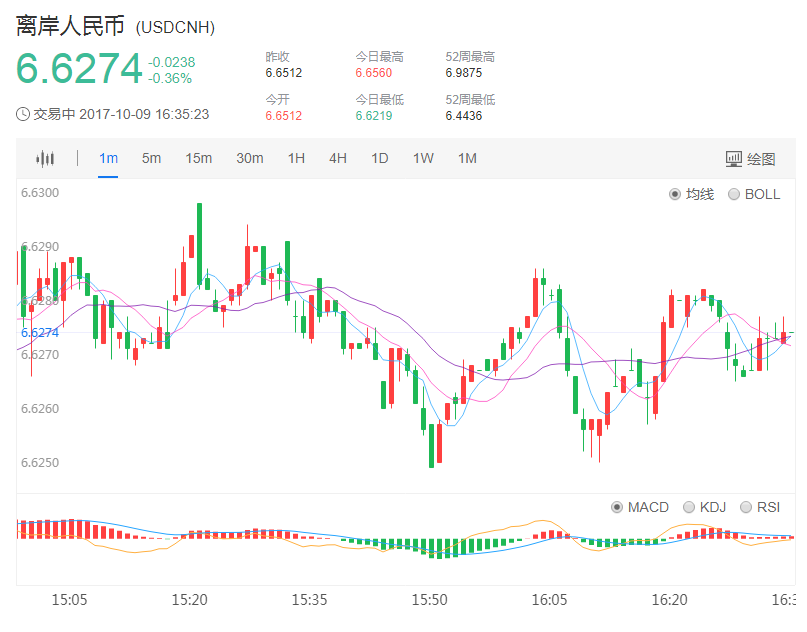This screenshot has height=632, width=807.
Task: Click the clock icon beside 交易中
Action: (23, 114)
